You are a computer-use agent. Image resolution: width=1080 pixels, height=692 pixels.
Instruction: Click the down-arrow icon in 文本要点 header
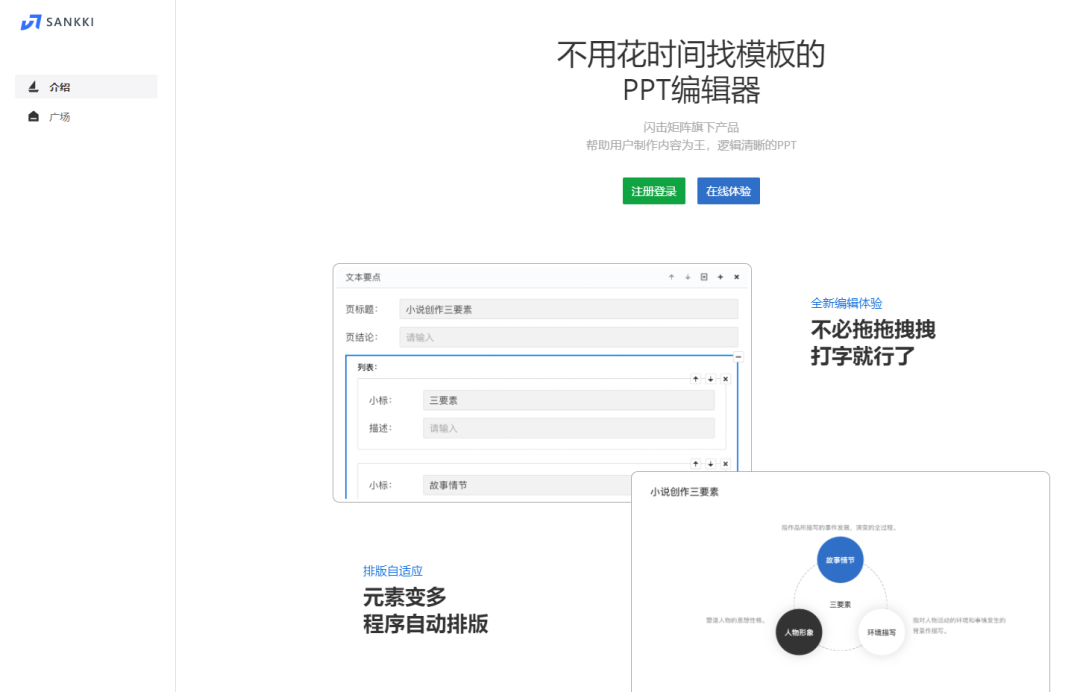[x=686, y=277]
